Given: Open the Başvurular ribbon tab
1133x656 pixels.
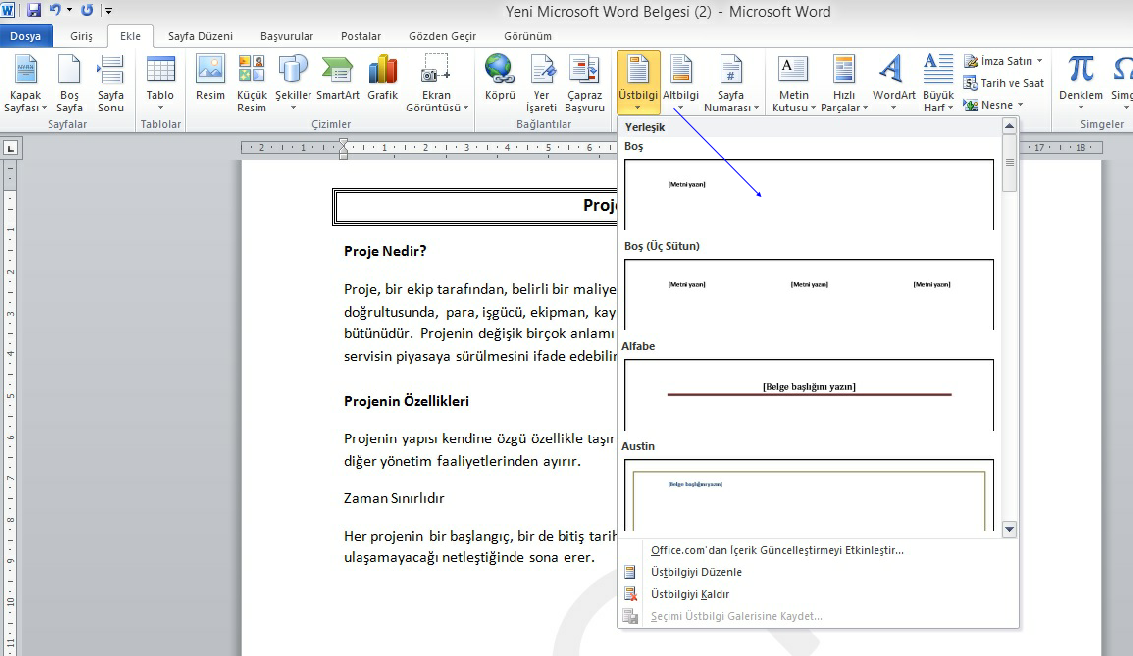Looking at the screenshot, I should tap(286, 36).
